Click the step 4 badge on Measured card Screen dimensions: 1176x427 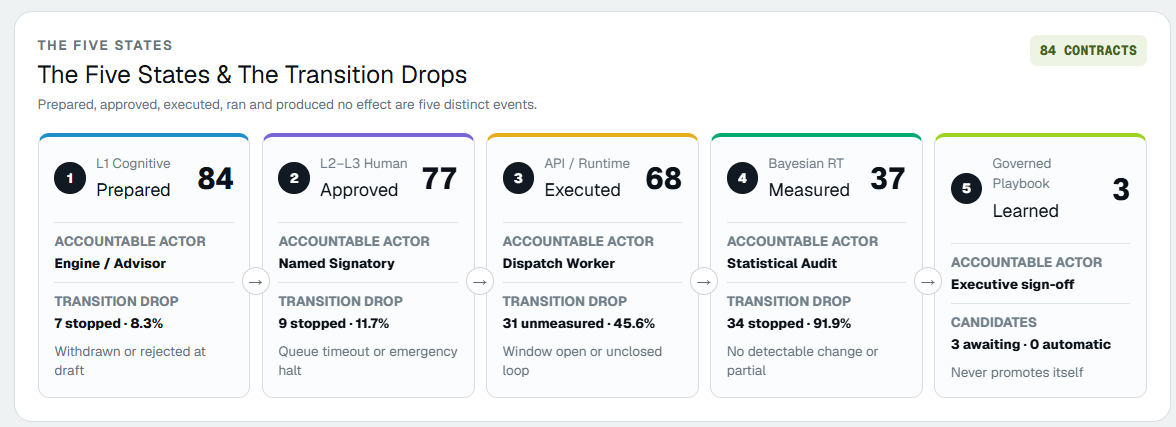click(742, 178)
